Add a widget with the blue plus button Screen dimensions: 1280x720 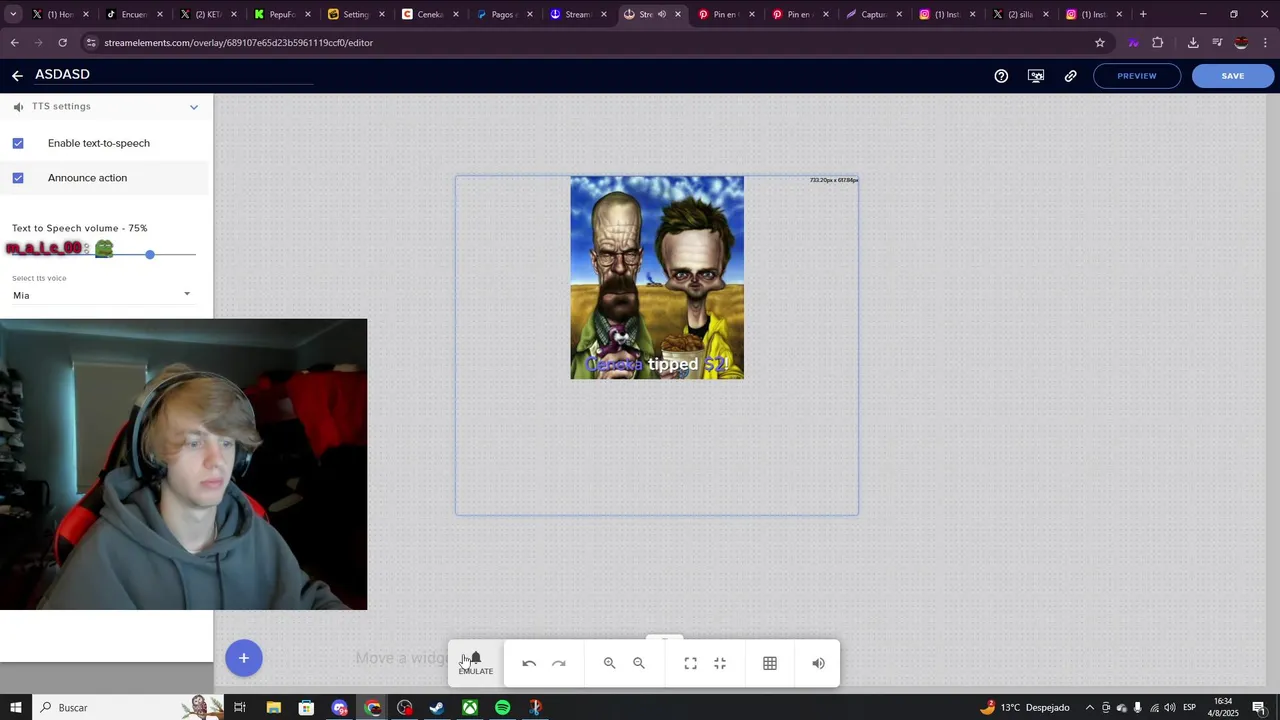point(243,658)
